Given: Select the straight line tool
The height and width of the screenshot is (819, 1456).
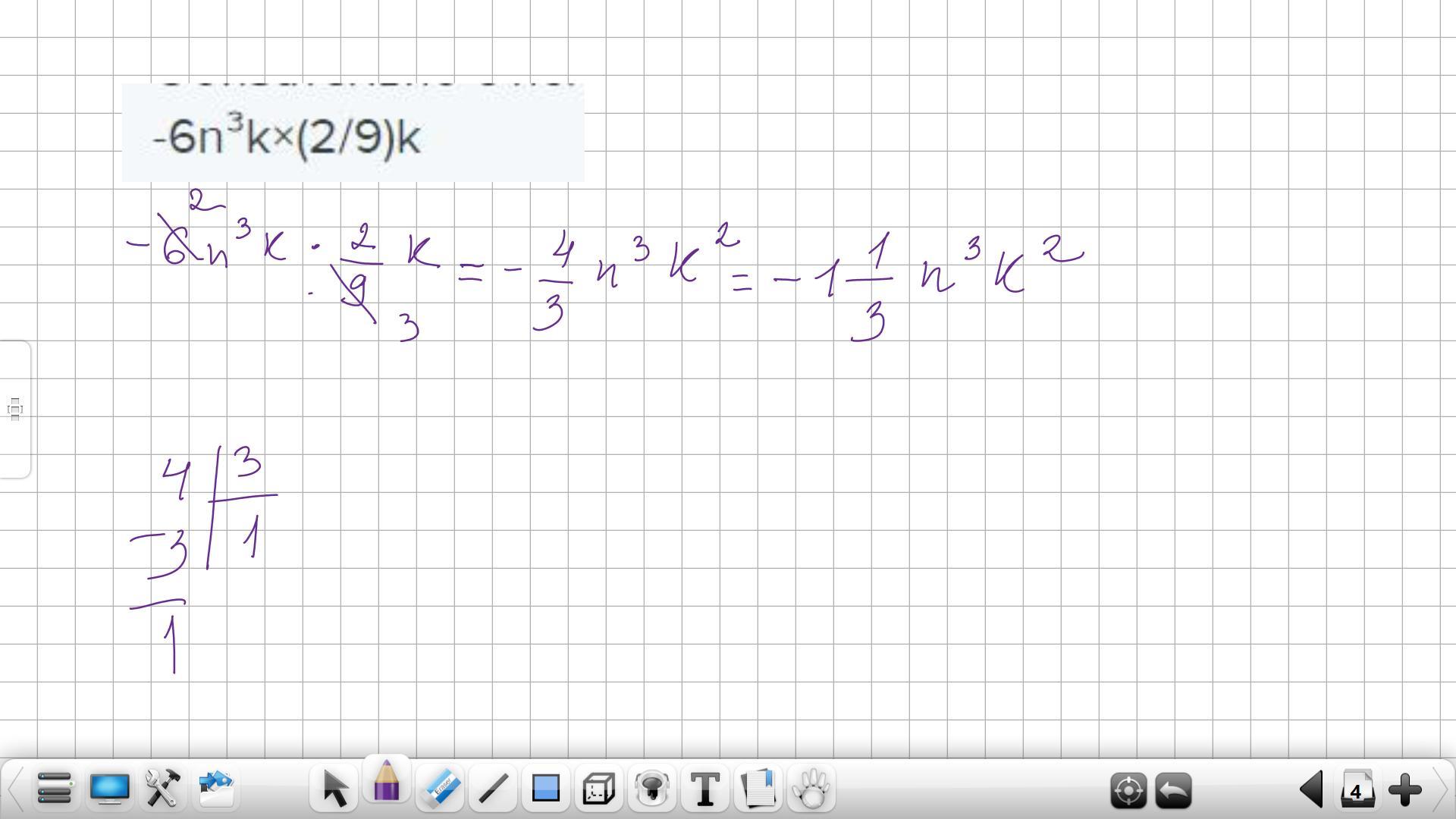Looking at the screenshot, I should coord(493,789).
